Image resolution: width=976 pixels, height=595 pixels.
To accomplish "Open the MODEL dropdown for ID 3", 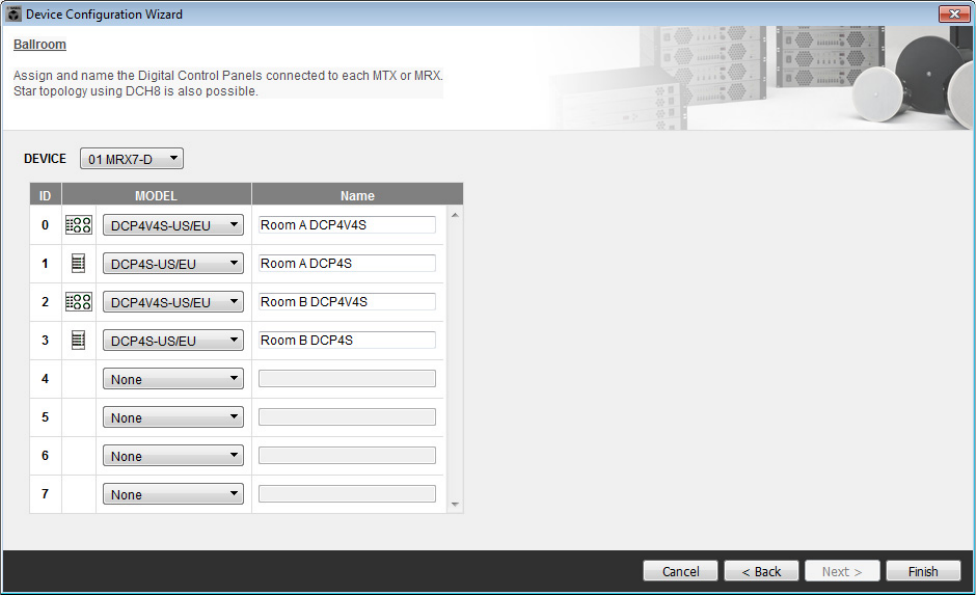I will click(x=173, y=340).
